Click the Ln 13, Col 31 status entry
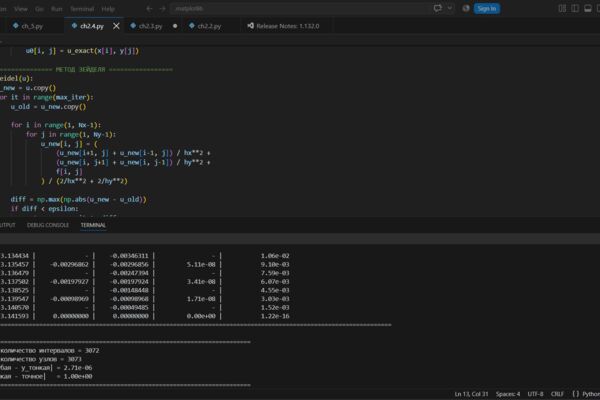 (x=471, y=394)
